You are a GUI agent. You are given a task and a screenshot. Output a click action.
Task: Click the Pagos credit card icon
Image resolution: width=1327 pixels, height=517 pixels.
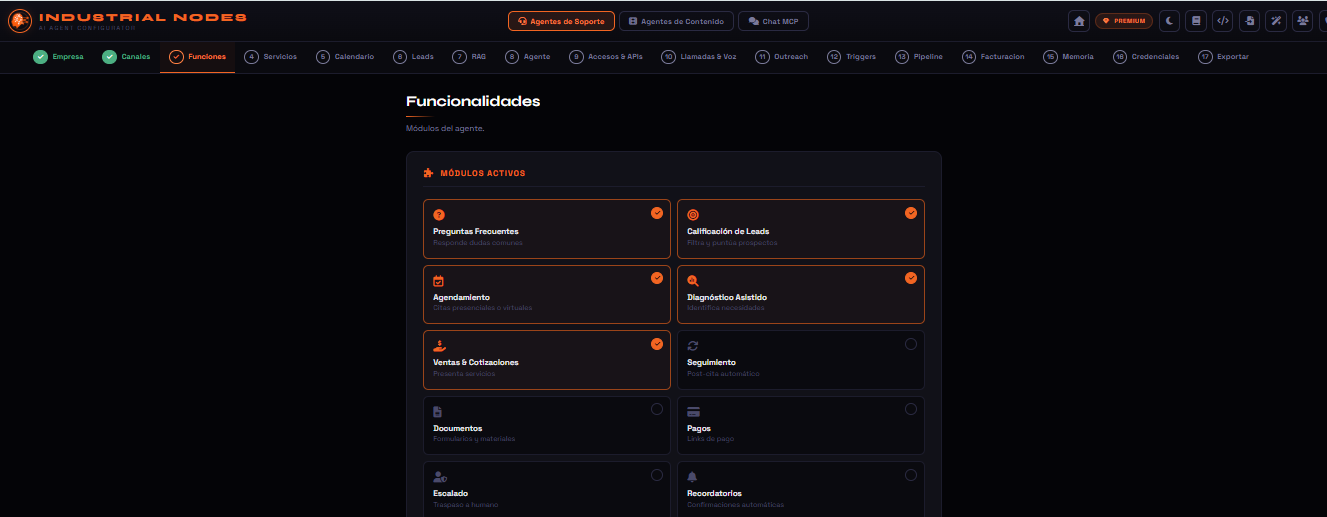693,412
